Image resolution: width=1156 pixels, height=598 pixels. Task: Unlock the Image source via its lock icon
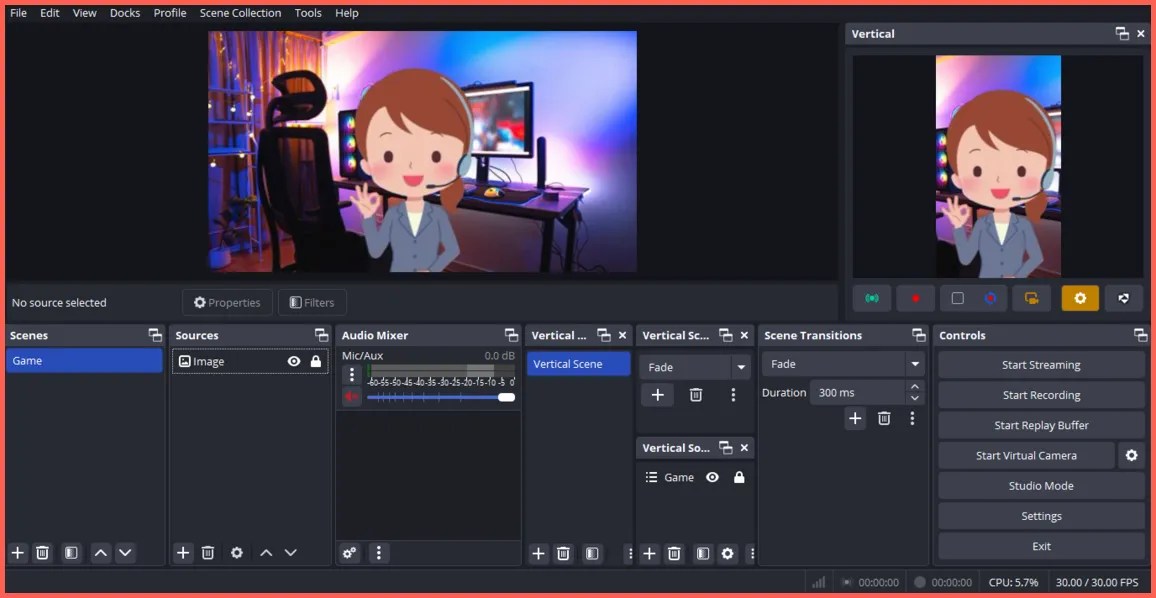(x=316, y=362)
